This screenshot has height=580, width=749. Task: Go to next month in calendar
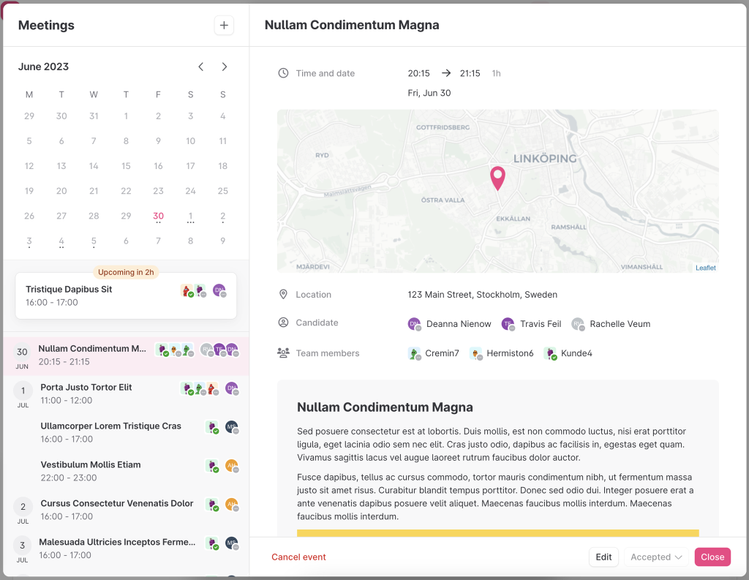224,67
